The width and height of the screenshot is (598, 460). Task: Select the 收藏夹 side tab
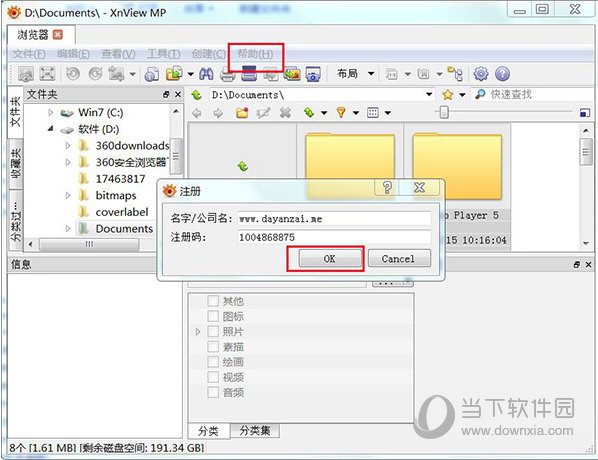pos(16,163)
